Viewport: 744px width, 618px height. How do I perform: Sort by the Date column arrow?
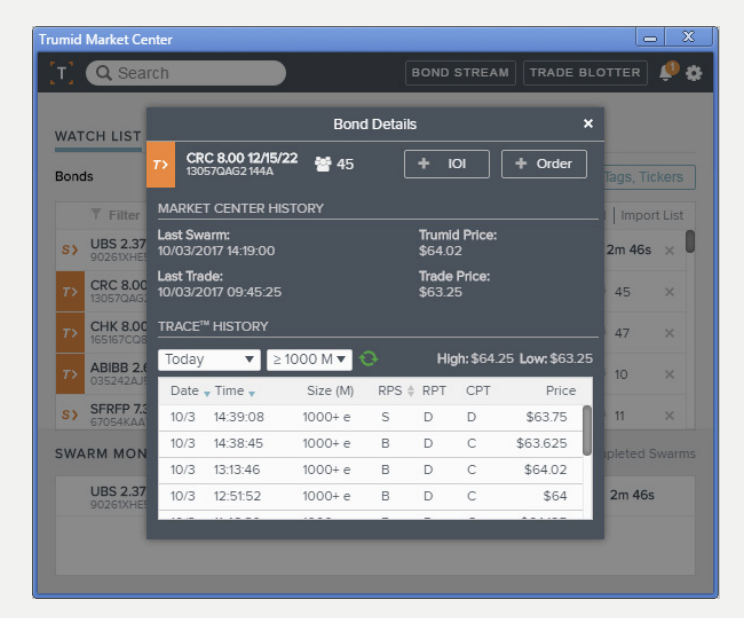207,393
